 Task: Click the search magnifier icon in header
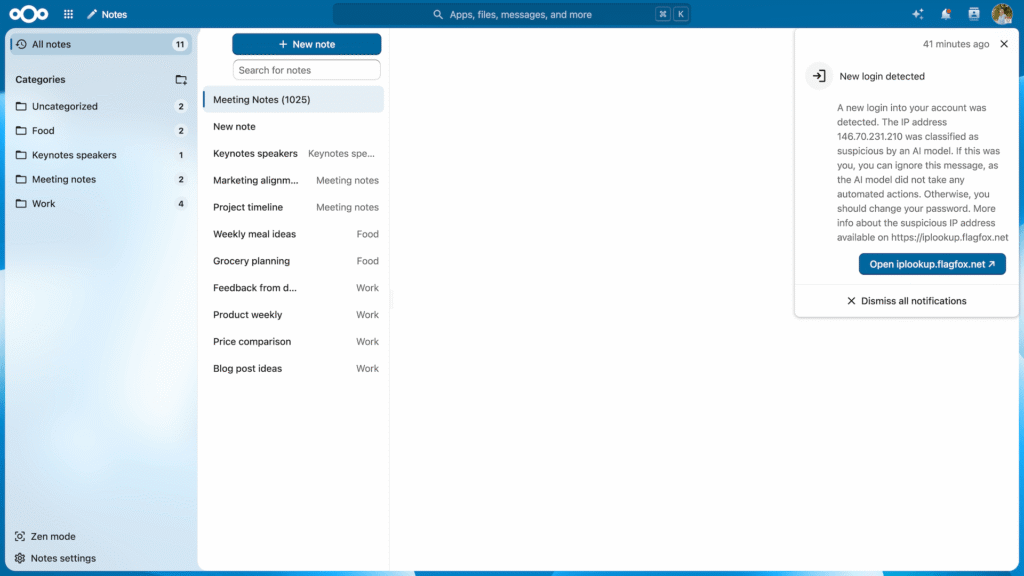(x=438, y=14)
